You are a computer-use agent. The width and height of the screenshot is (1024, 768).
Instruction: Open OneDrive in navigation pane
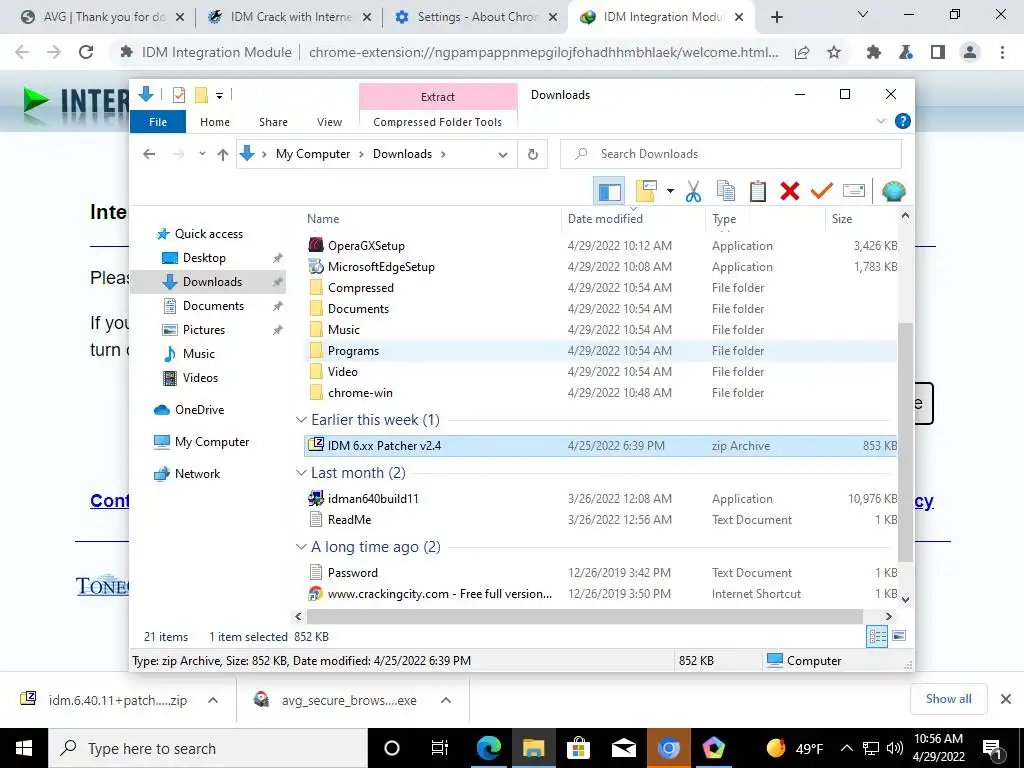coord(199,409)
